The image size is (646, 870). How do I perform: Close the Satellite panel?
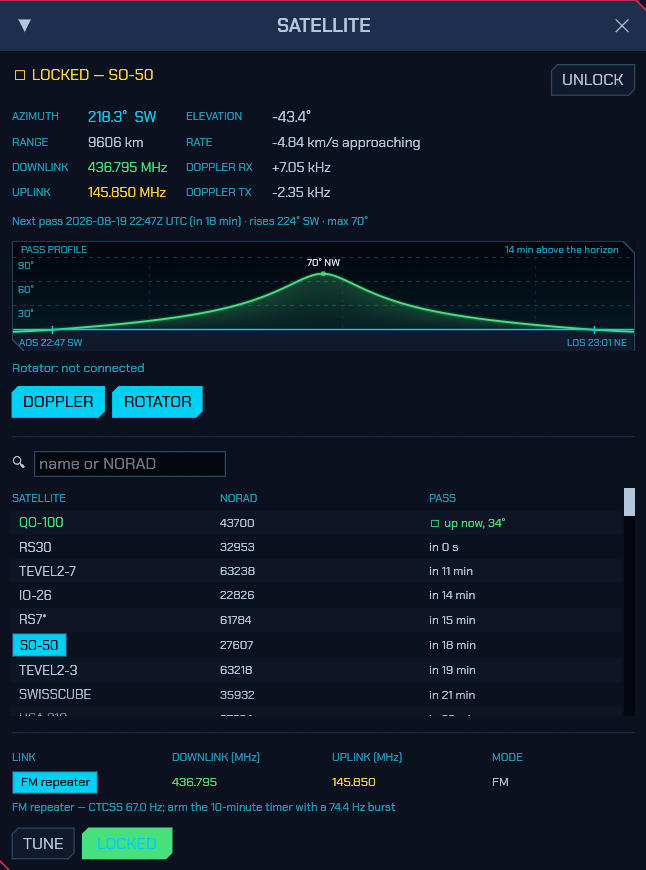(622, 26)
